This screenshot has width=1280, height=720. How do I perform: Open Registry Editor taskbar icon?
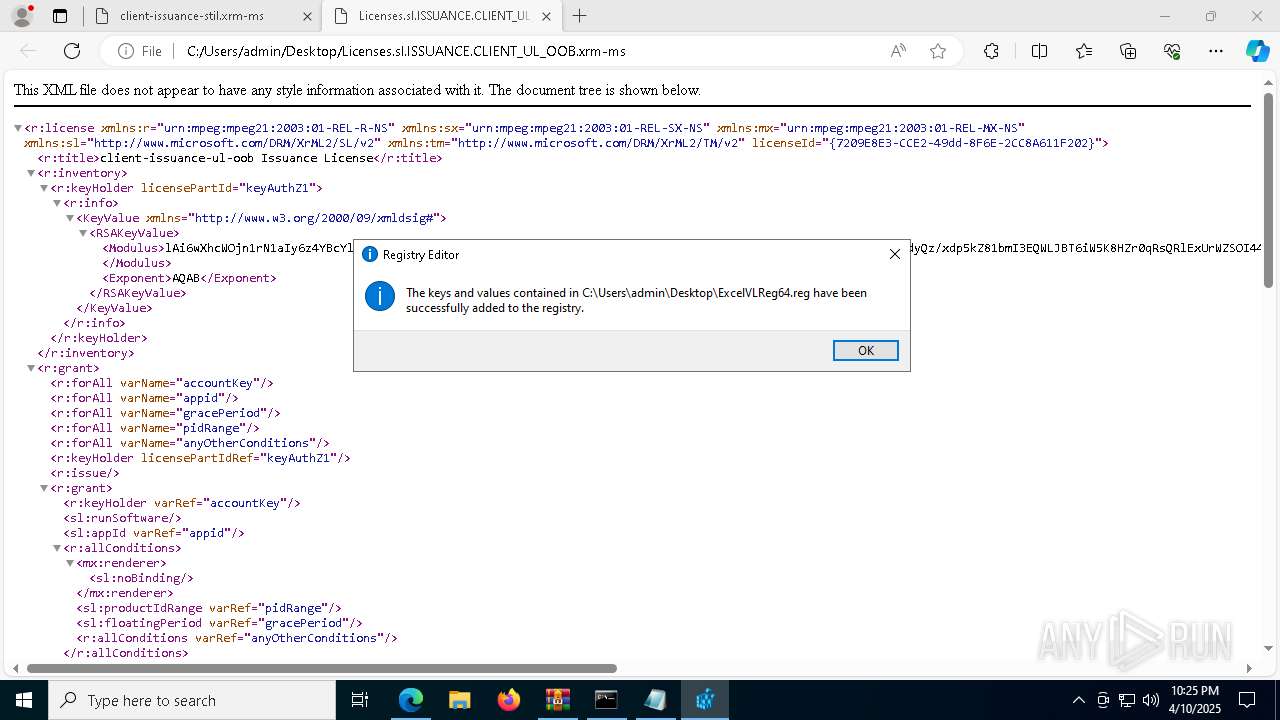705,700
